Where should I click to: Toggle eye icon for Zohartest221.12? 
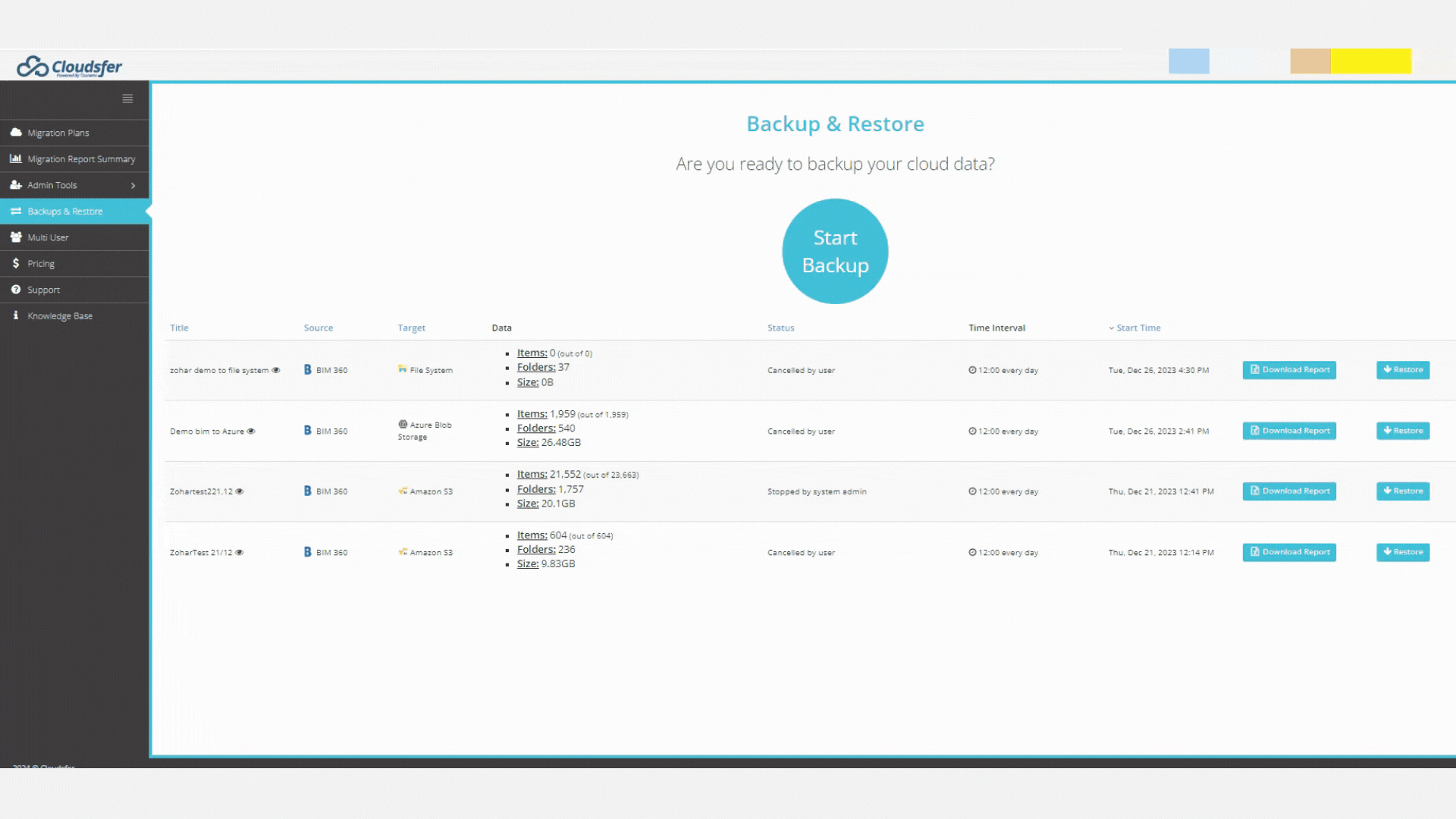pos(240,491)
